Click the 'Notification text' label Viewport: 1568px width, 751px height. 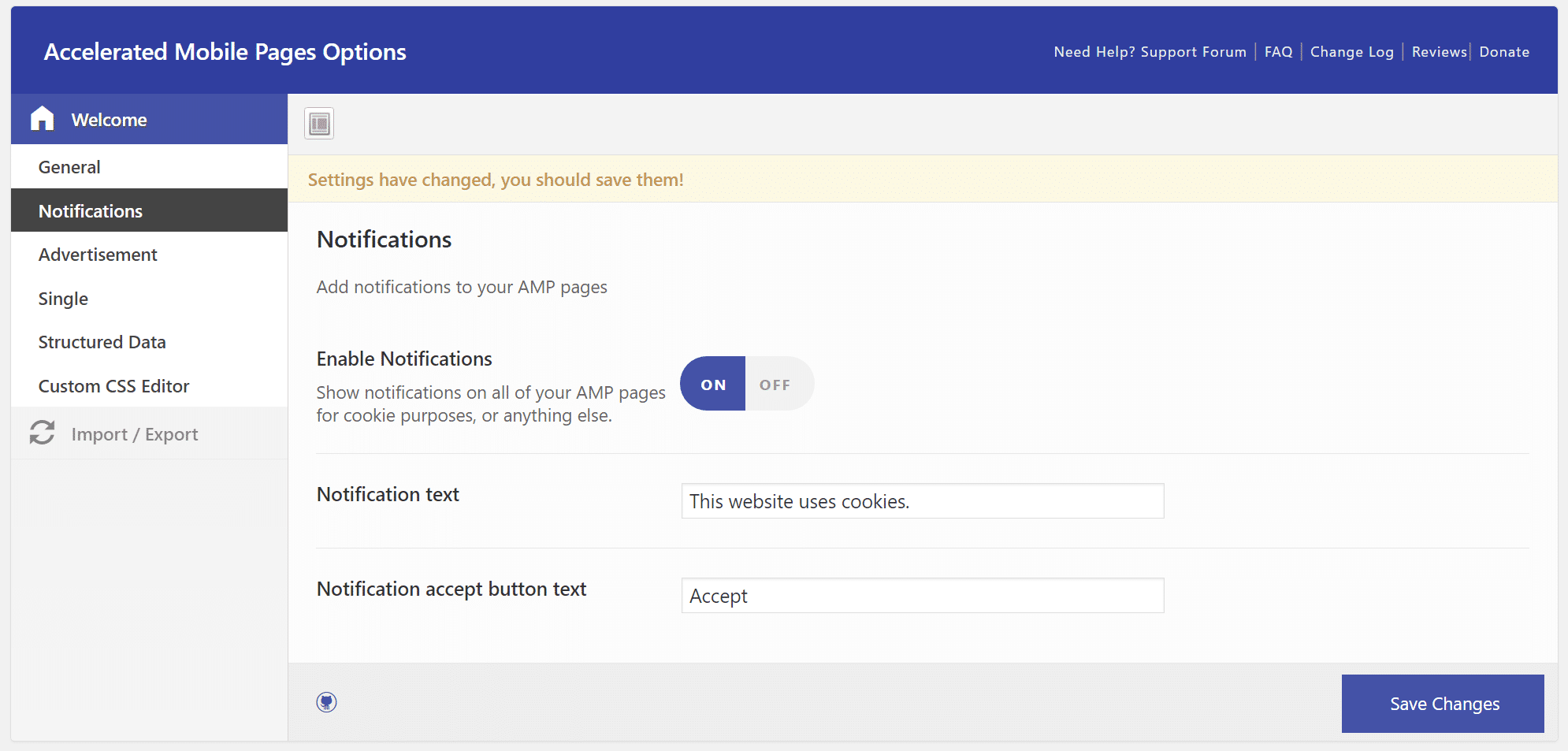[x=388, y=494]
